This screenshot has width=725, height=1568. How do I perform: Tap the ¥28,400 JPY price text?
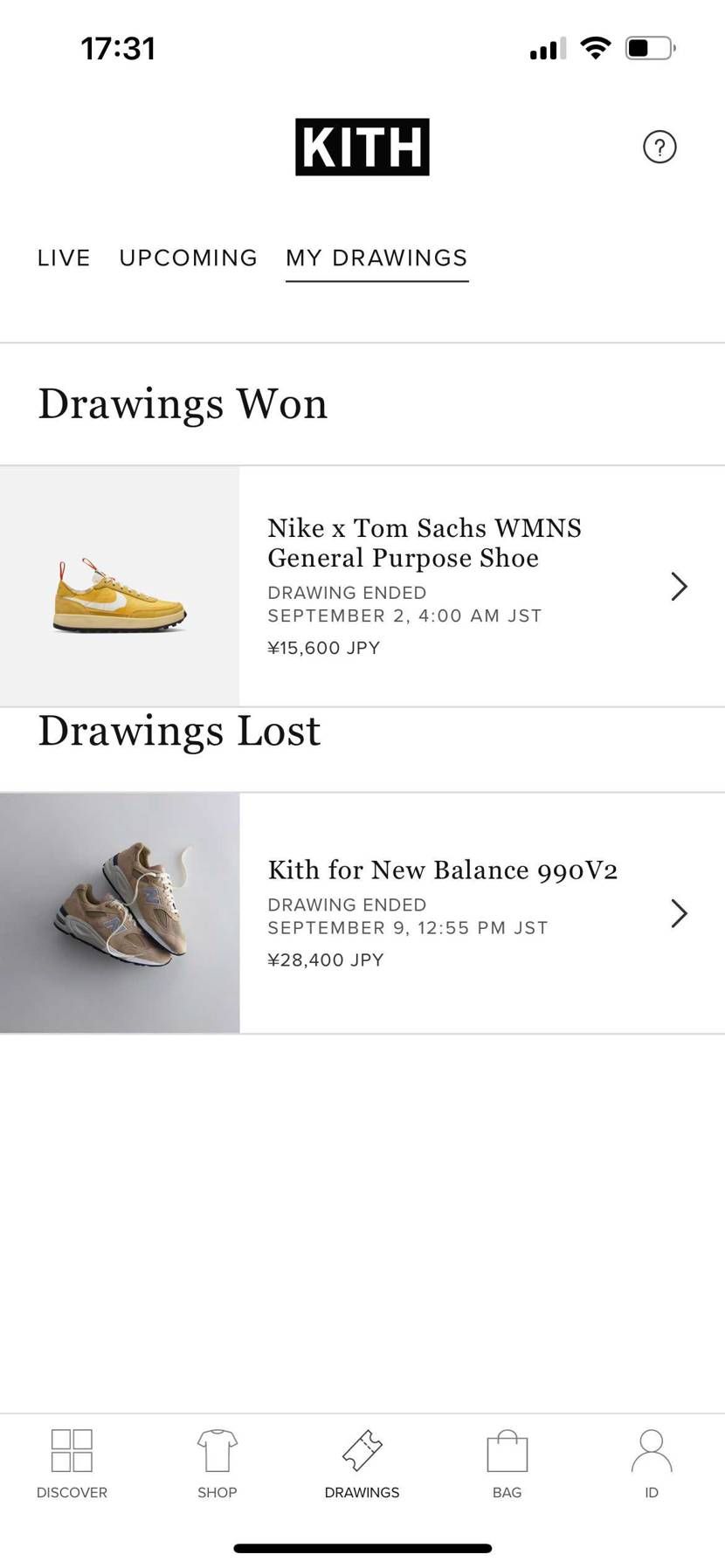[x=325, y=960]
